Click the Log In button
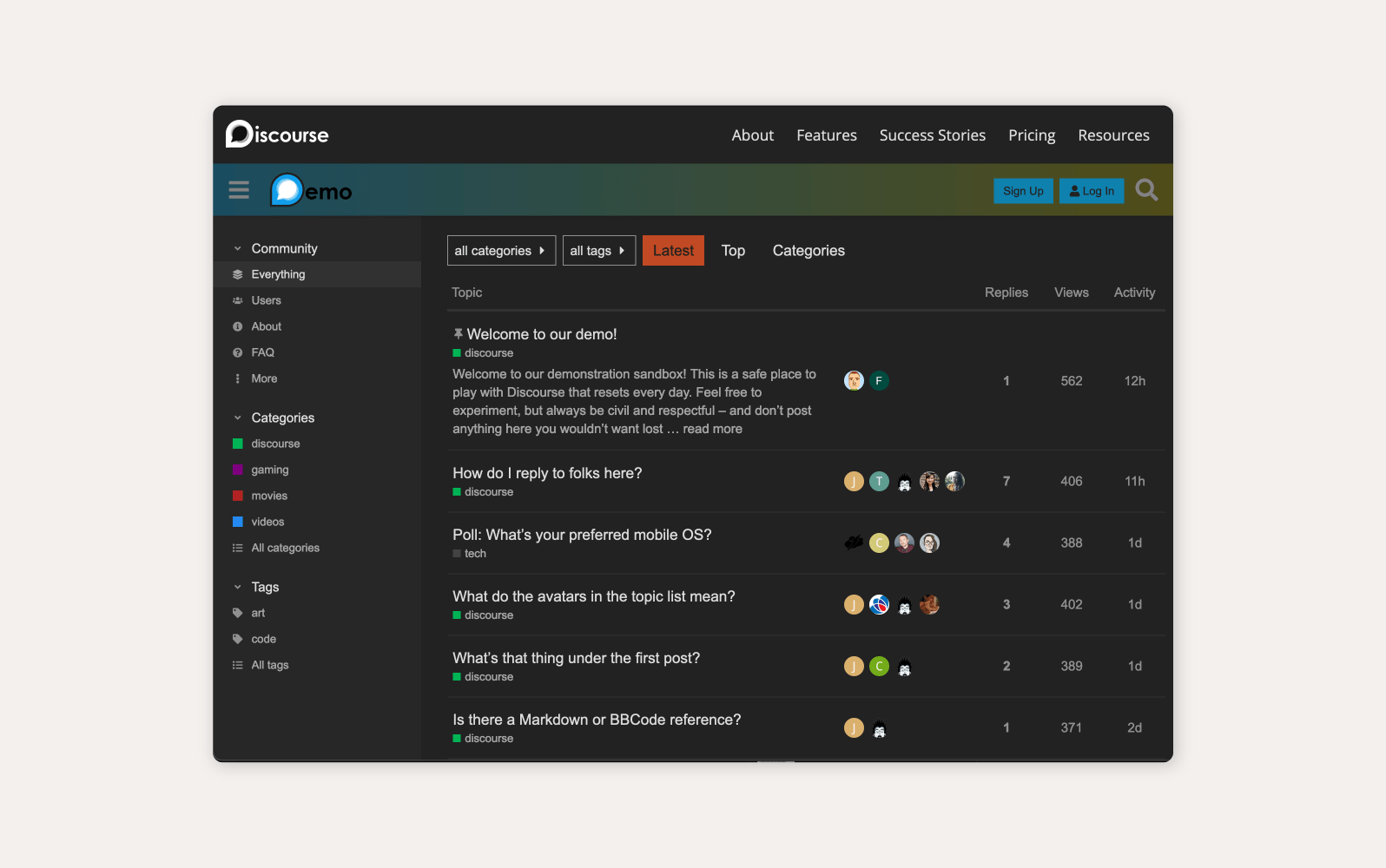1386x868 pixels. [1092, 191]
